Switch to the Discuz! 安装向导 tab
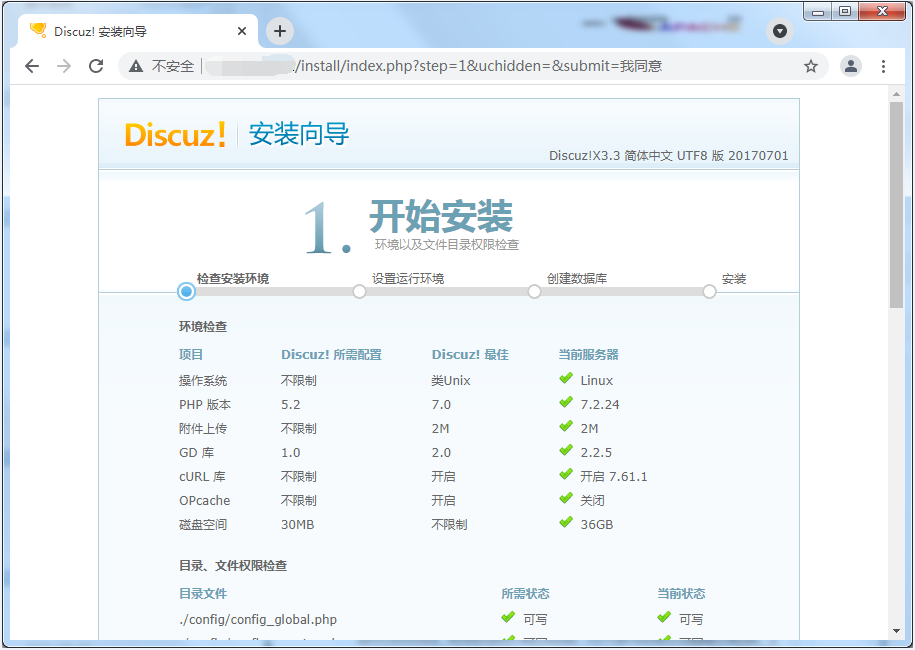Image resolution: width=915 pixels, height=650 pixels. coord(130,31)
